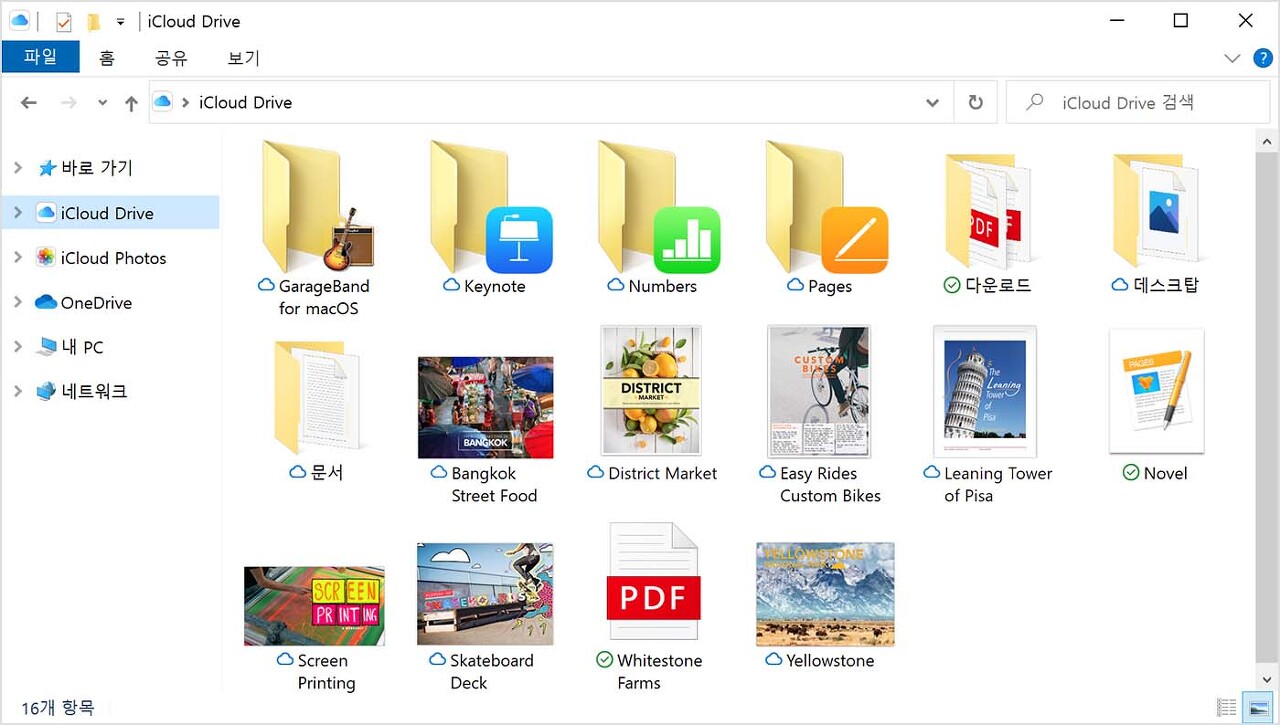Go forward with the right arrow

(69, 103)
